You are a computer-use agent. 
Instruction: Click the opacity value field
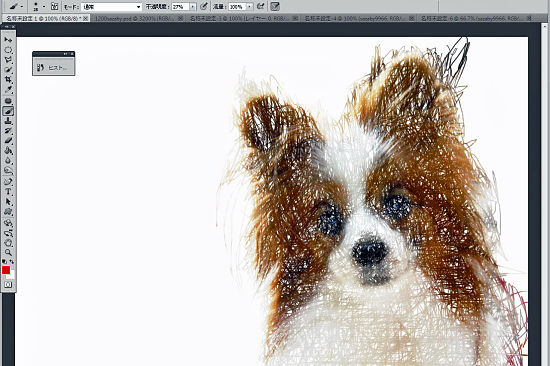point(180,7)
